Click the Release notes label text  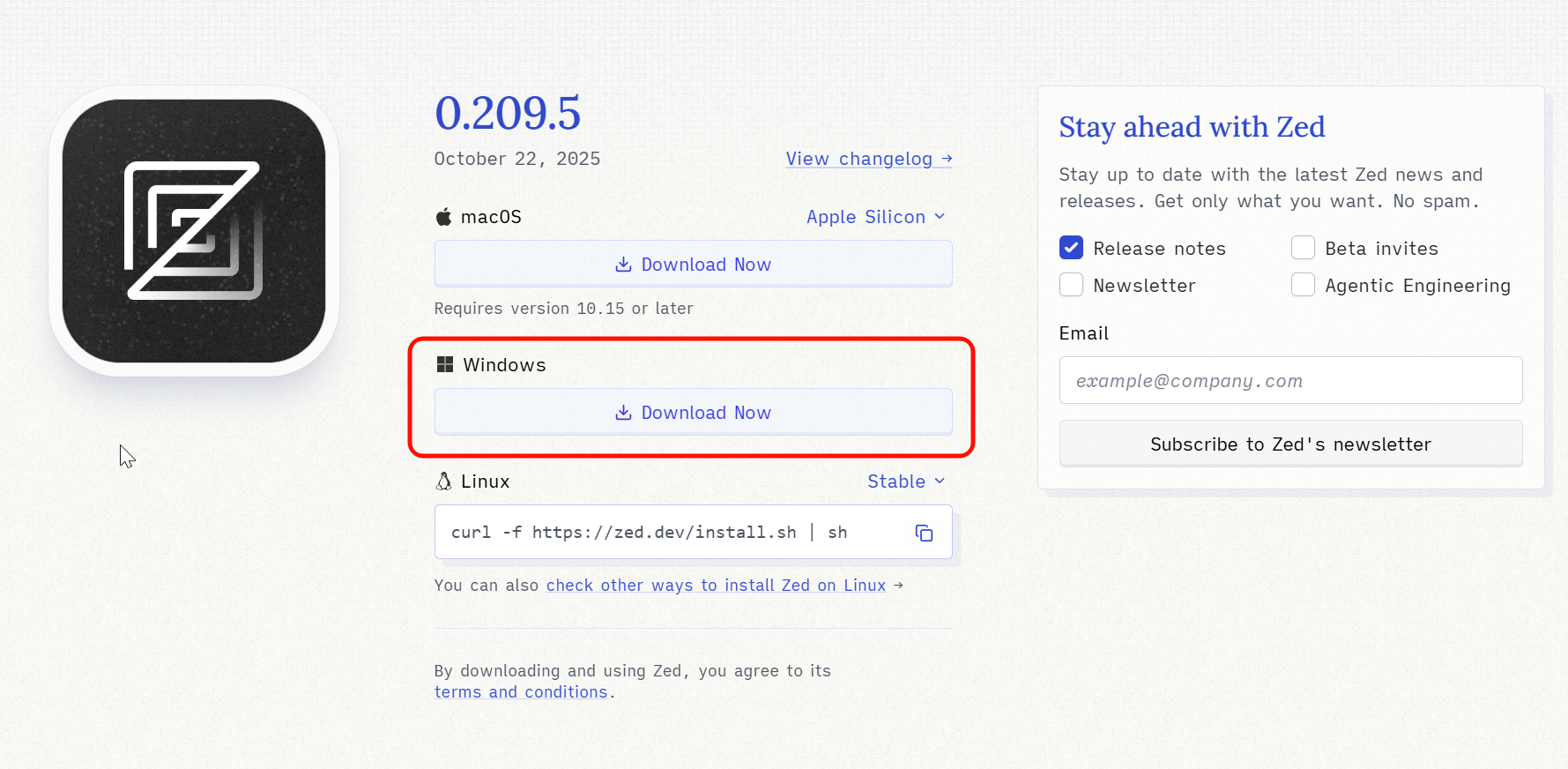click(x=1159, y=249)
